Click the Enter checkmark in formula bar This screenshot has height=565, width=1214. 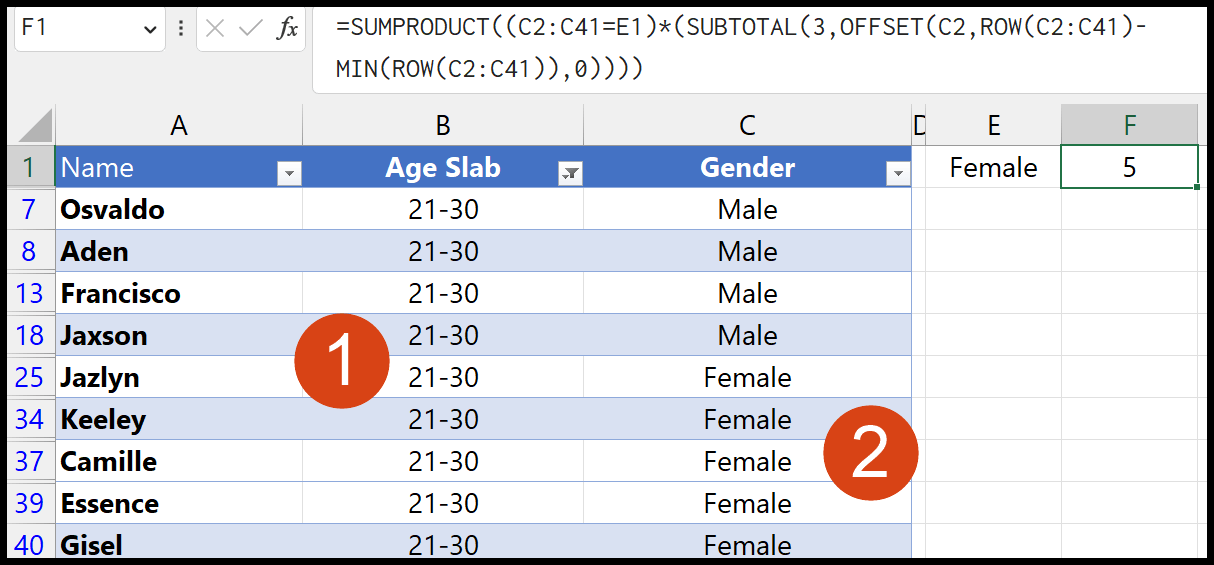tap(250, 29)
